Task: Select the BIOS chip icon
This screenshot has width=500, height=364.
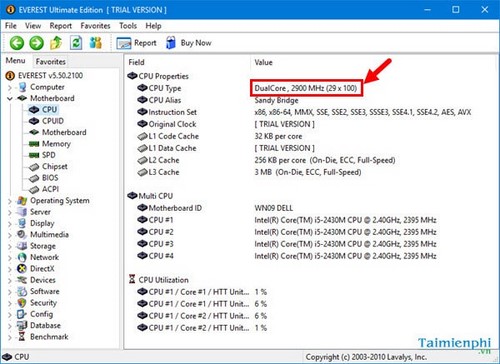Action: click(x=34, y=178)
